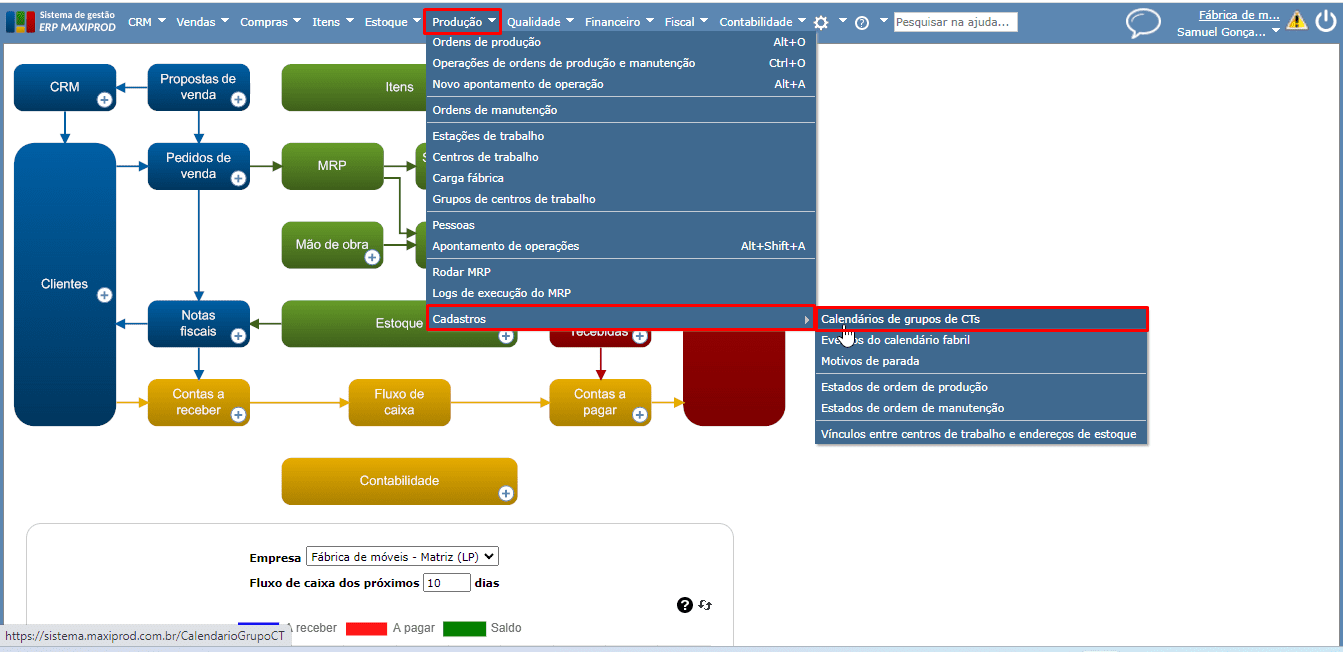Open the Itens menu dropdown
Image resolution: width=1343 pixels, height=652 pixels.
(333, 22)
